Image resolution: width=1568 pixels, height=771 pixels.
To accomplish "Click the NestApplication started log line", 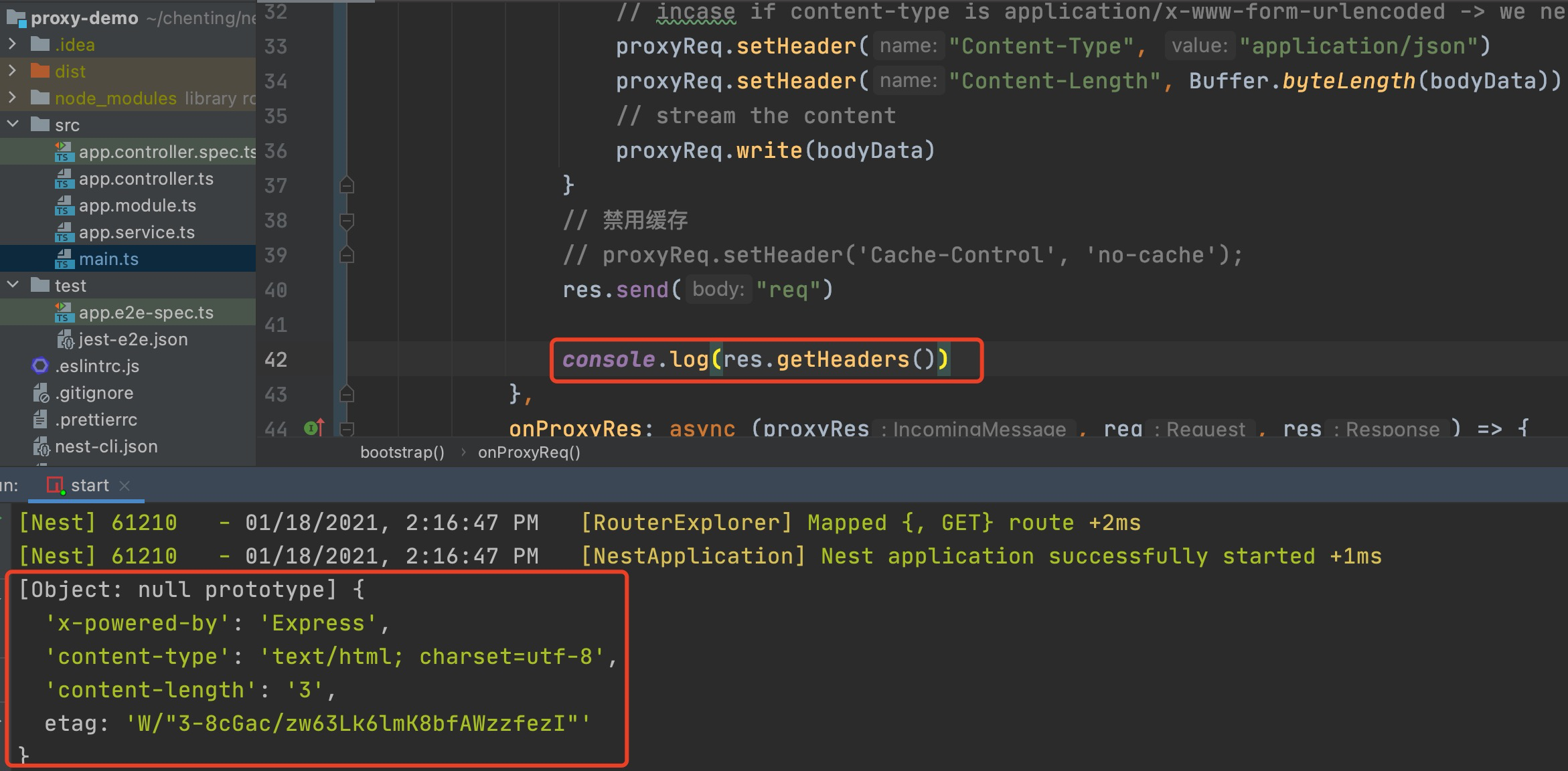I will (700, 556).
